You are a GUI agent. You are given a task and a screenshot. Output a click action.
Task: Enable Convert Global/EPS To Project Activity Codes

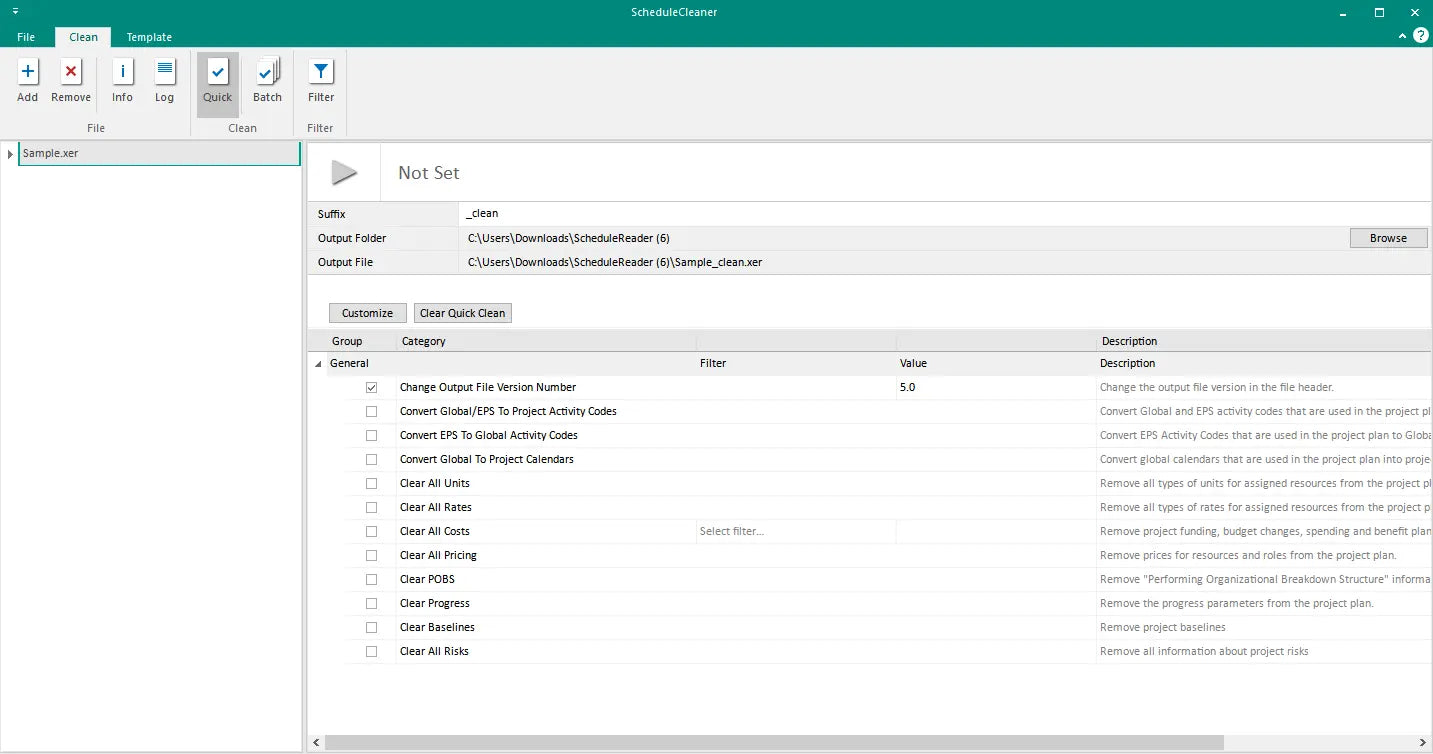(x=372, y=411)
